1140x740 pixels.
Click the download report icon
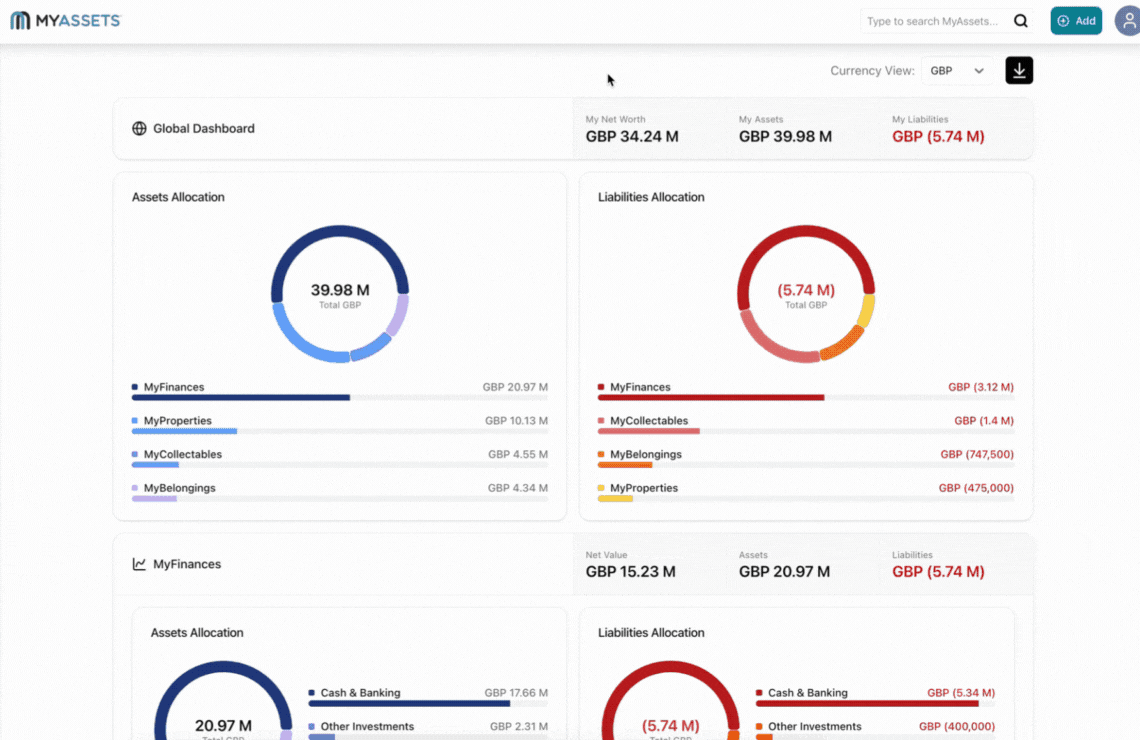pyautogui.click(x=1018, y=70)
